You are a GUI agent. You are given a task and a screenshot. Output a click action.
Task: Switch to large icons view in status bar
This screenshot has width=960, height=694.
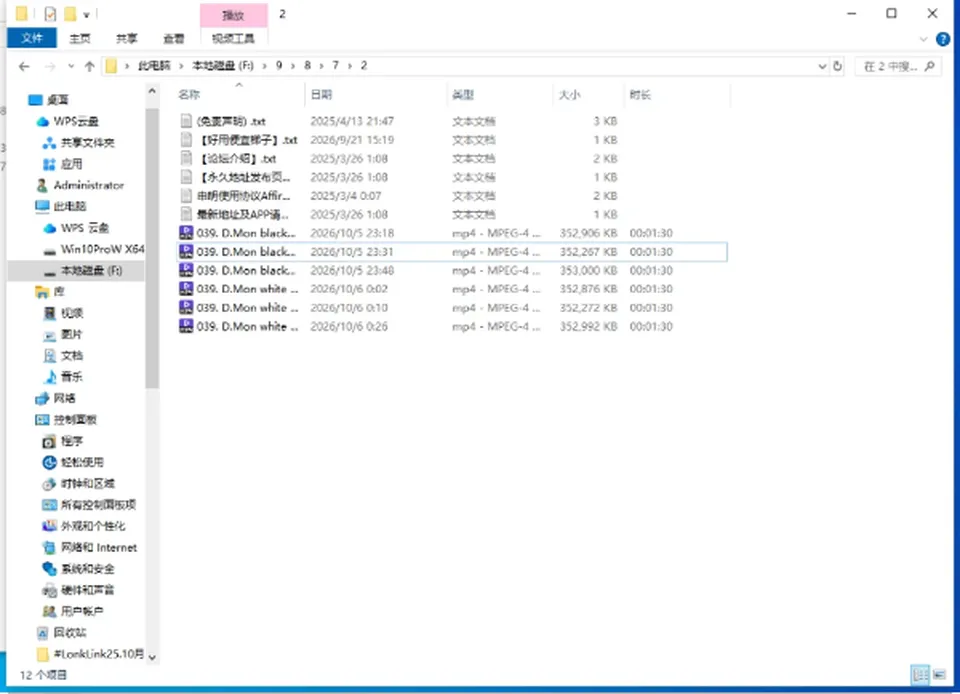coord(939,674)
